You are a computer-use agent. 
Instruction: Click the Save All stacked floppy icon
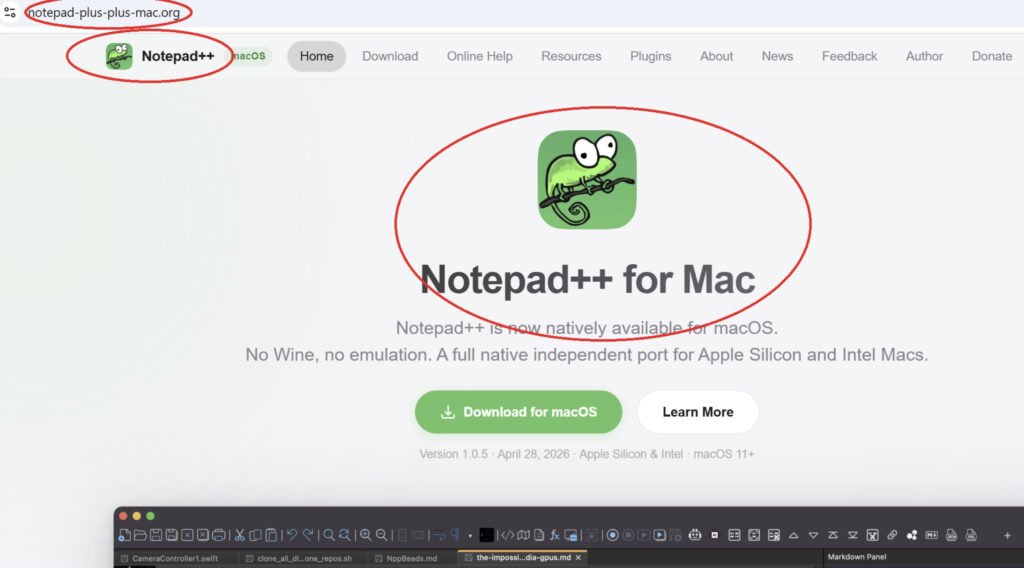[172, 535]
